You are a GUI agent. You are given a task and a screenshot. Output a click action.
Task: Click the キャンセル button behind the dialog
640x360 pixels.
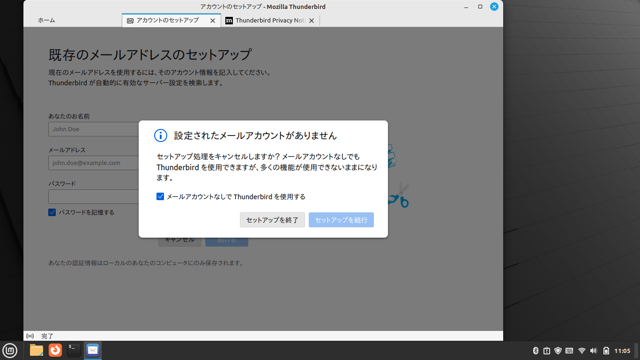click(180, 241)
